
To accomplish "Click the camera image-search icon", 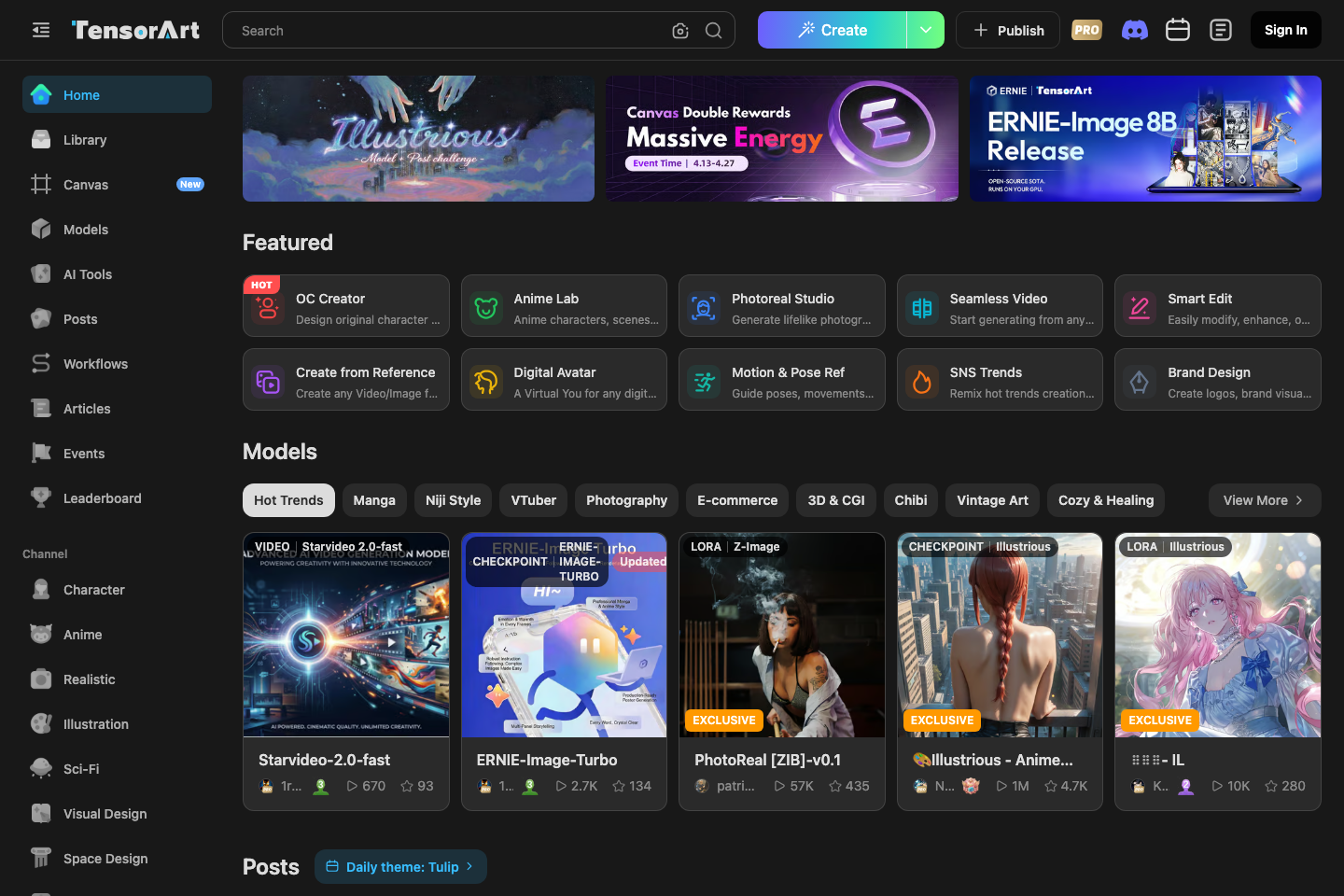I will click(x=680, y=31).
